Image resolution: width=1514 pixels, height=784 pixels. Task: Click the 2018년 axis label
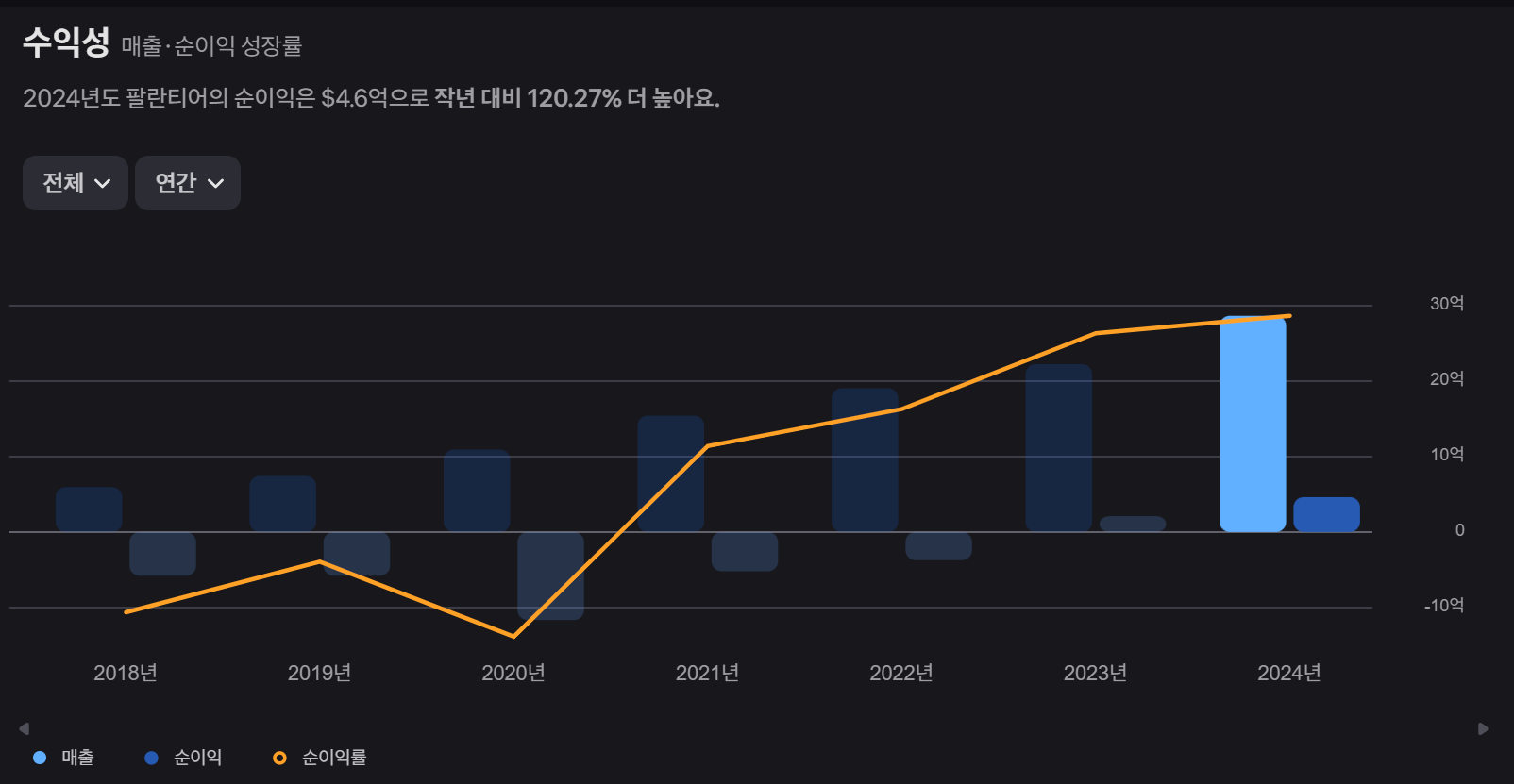126,673
